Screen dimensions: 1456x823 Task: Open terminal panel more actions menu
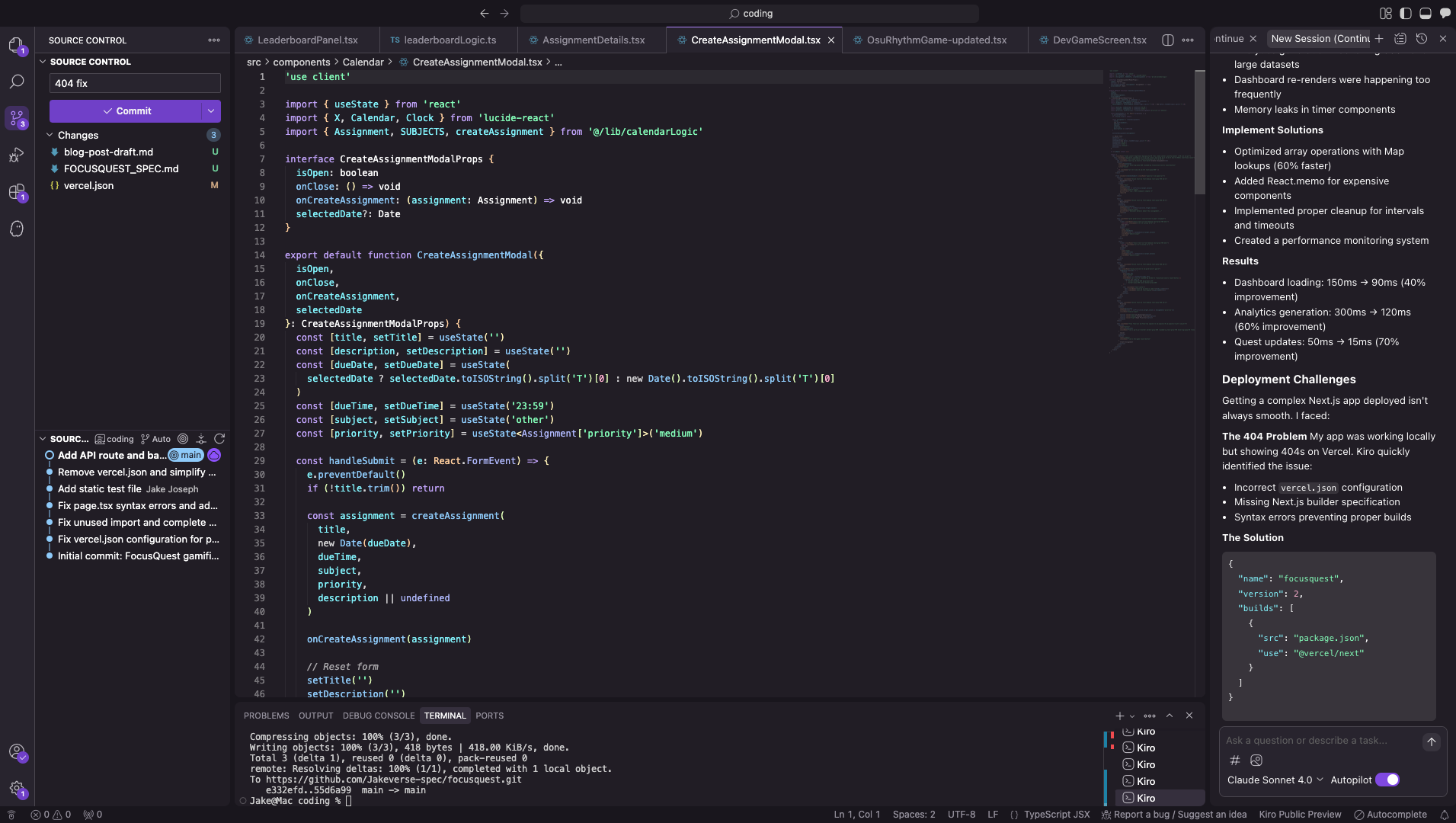(1150, 716)
